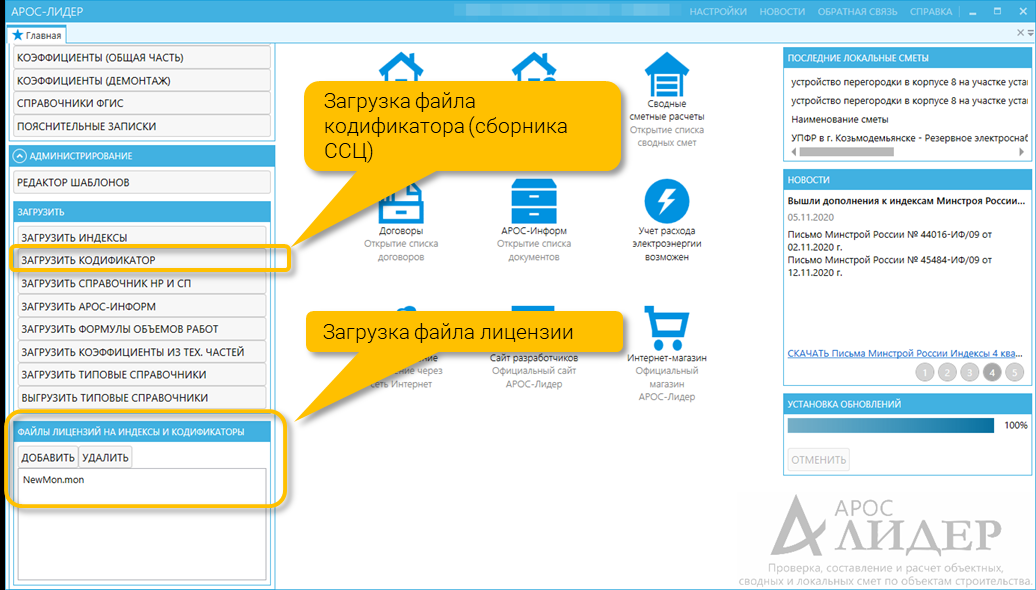The image size is (1036, 590).
Task: Open Новости in the title bar
Action: click(782, 11)
